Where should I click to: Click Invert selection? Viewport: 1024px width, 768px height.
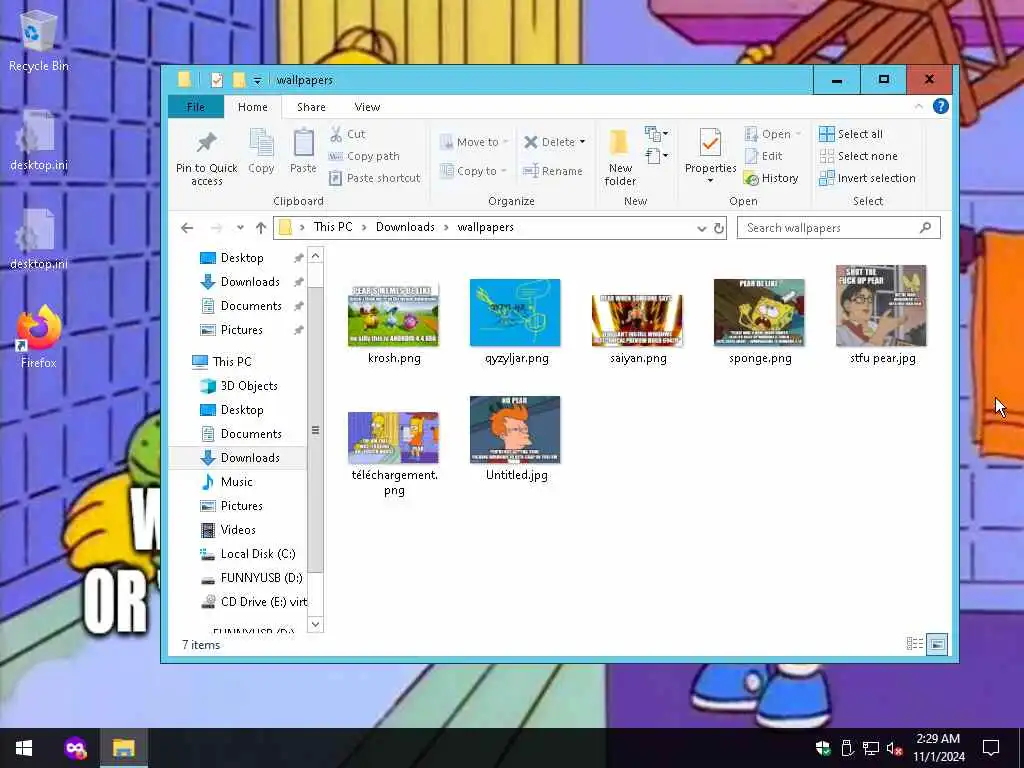pos(867,178)
